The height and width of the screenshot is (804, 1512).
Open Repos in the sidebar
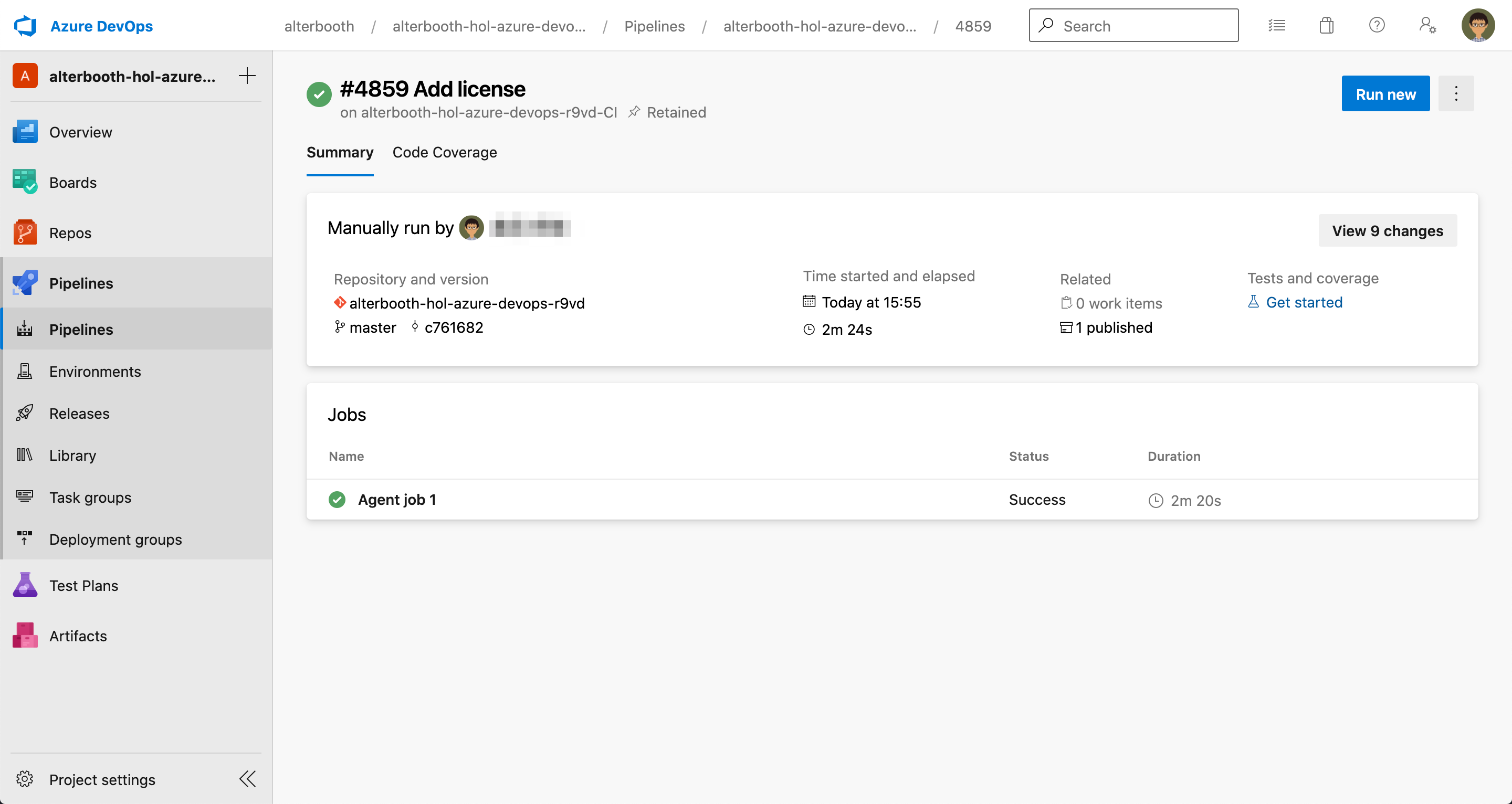70,233
